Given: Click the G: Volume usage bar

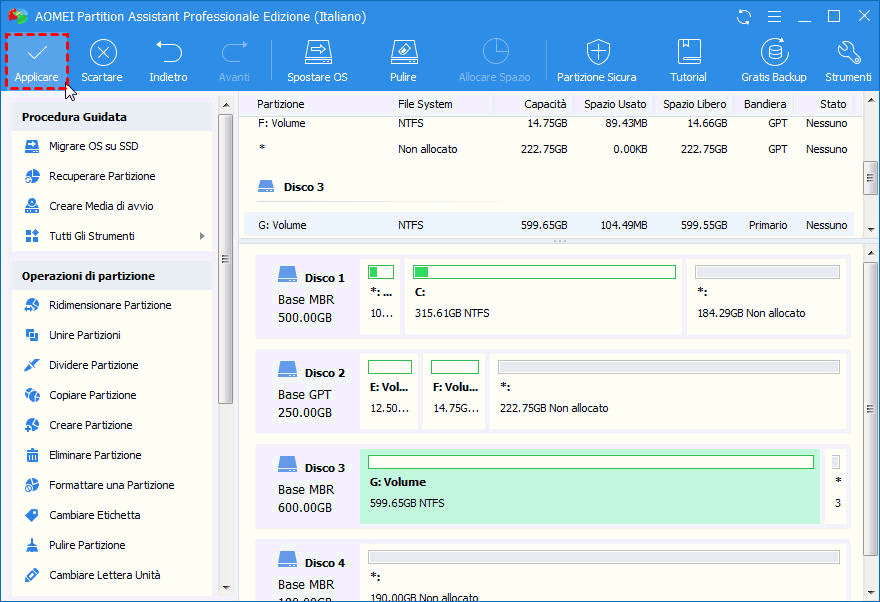Looking at the screenshot, I should coord(590,462).
